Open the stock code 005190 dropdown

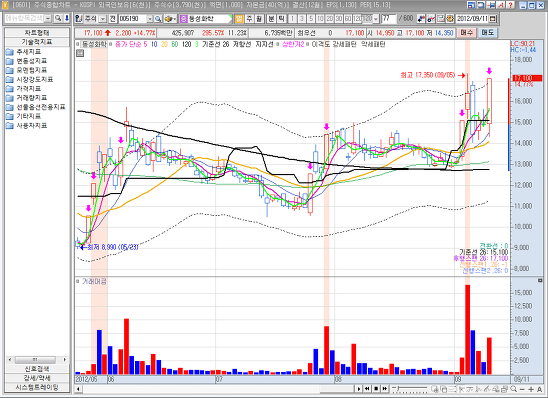(150, 19)
